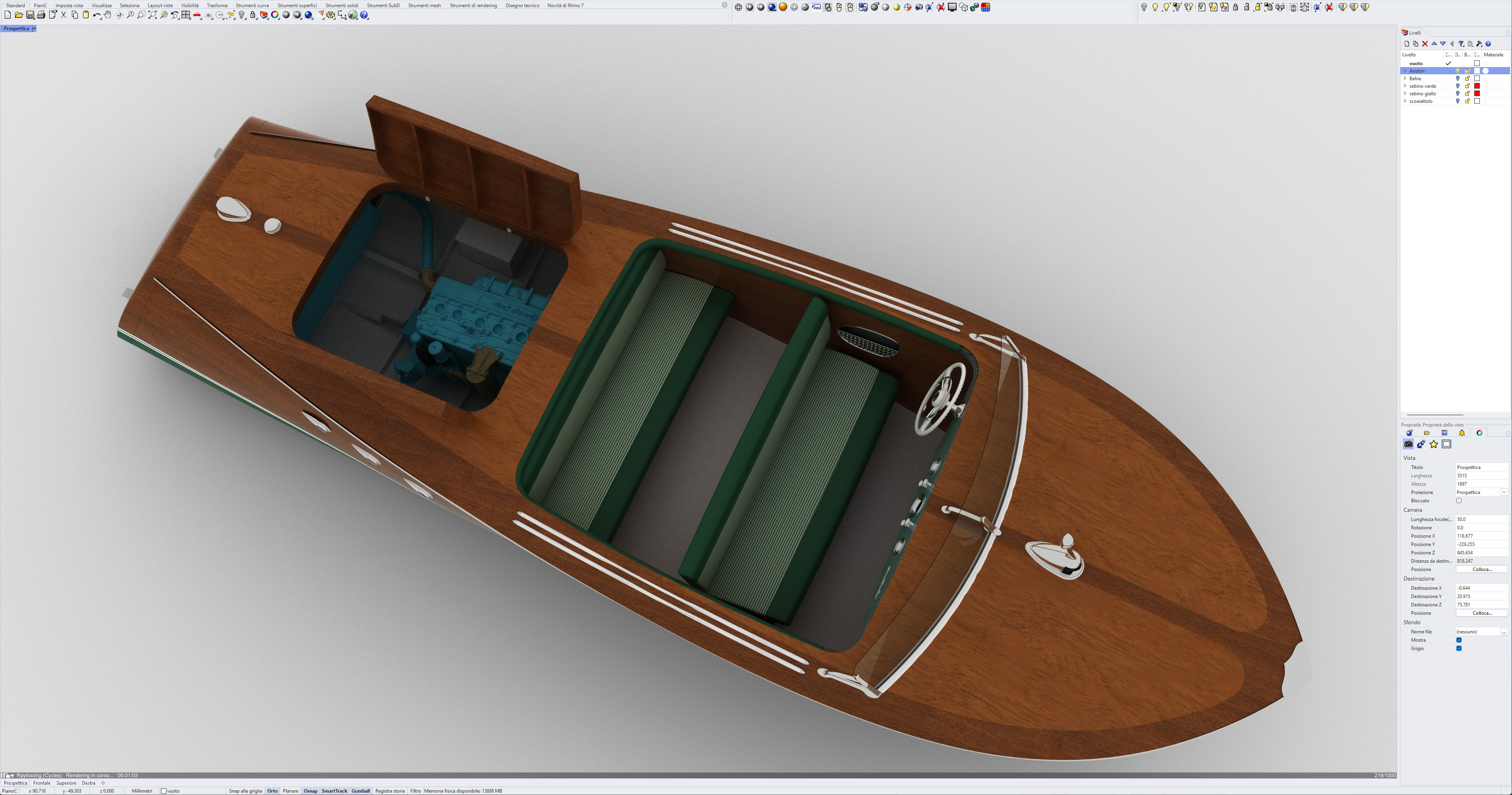
Task: Click the Pan (hand) tool icon
Action: point(108,15)
